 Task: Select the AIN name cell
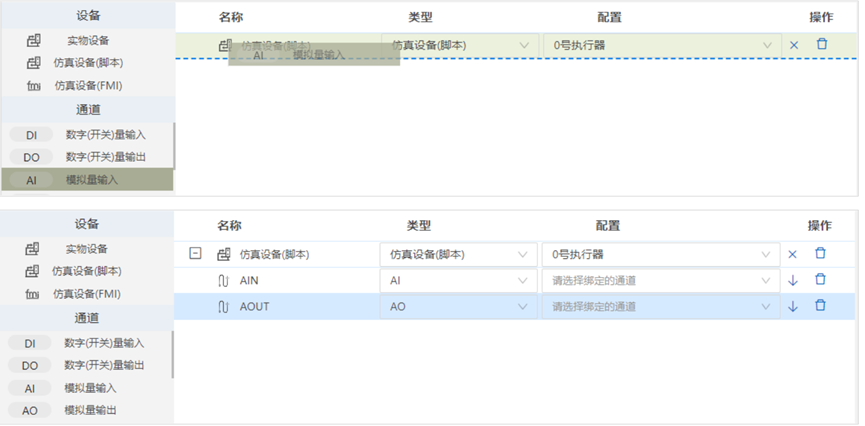point(249,281)
